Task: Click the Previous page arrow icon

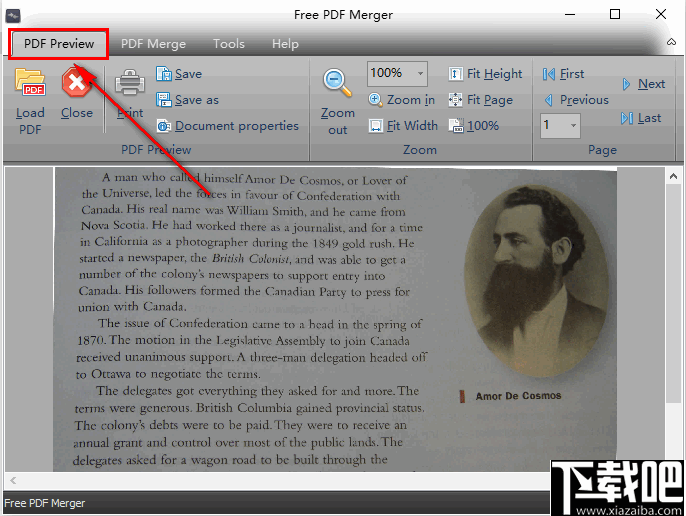Action: (x=549, y=100)
